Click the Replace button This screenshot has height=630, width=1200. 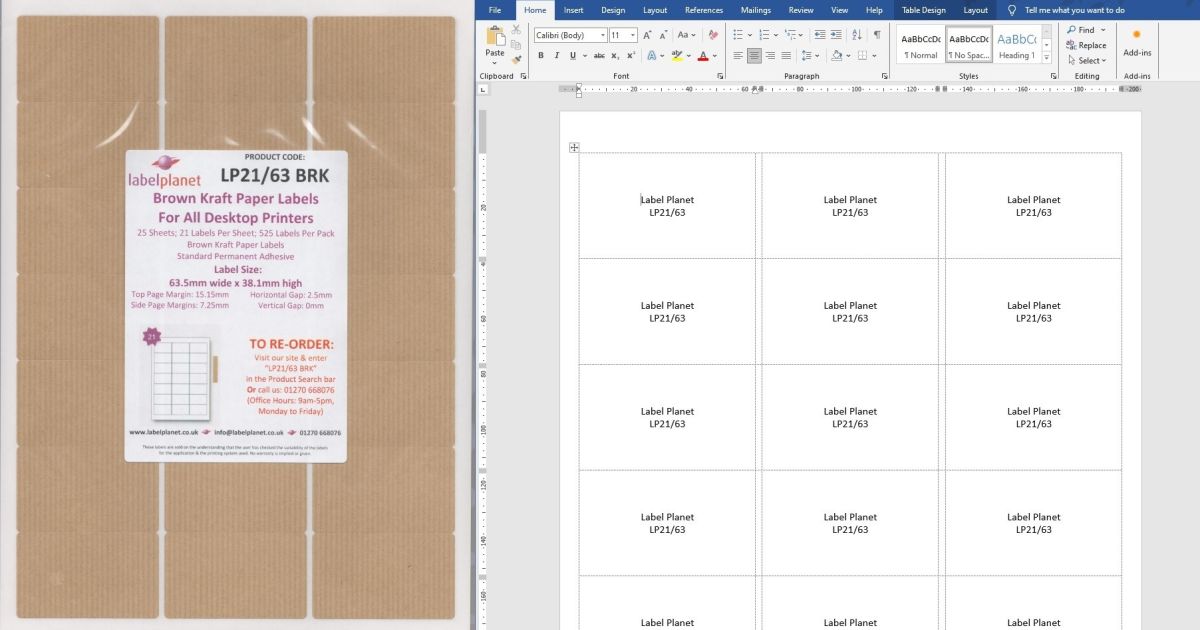[1086, 45]
